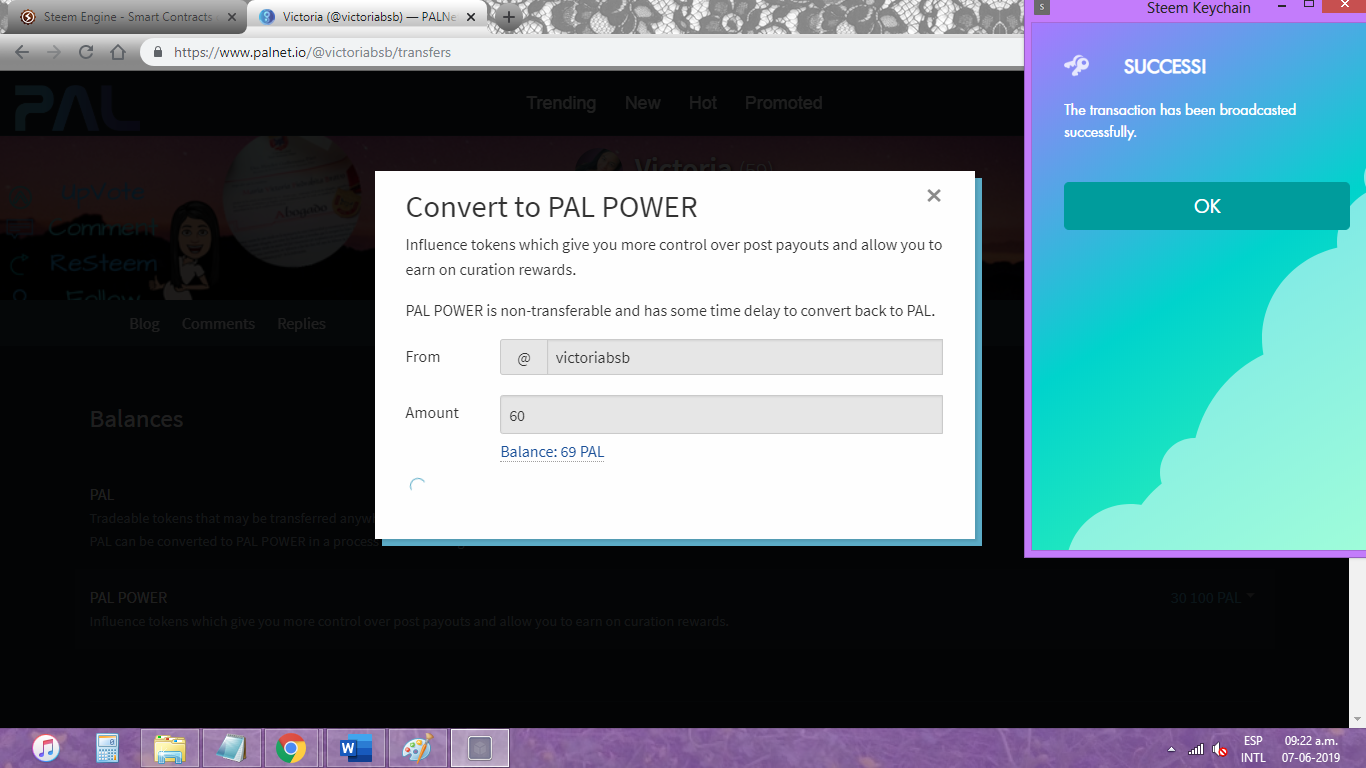Click the Steem Keychain key icon
Viewport: 1366px width, 768px height.
(1077, 66)
